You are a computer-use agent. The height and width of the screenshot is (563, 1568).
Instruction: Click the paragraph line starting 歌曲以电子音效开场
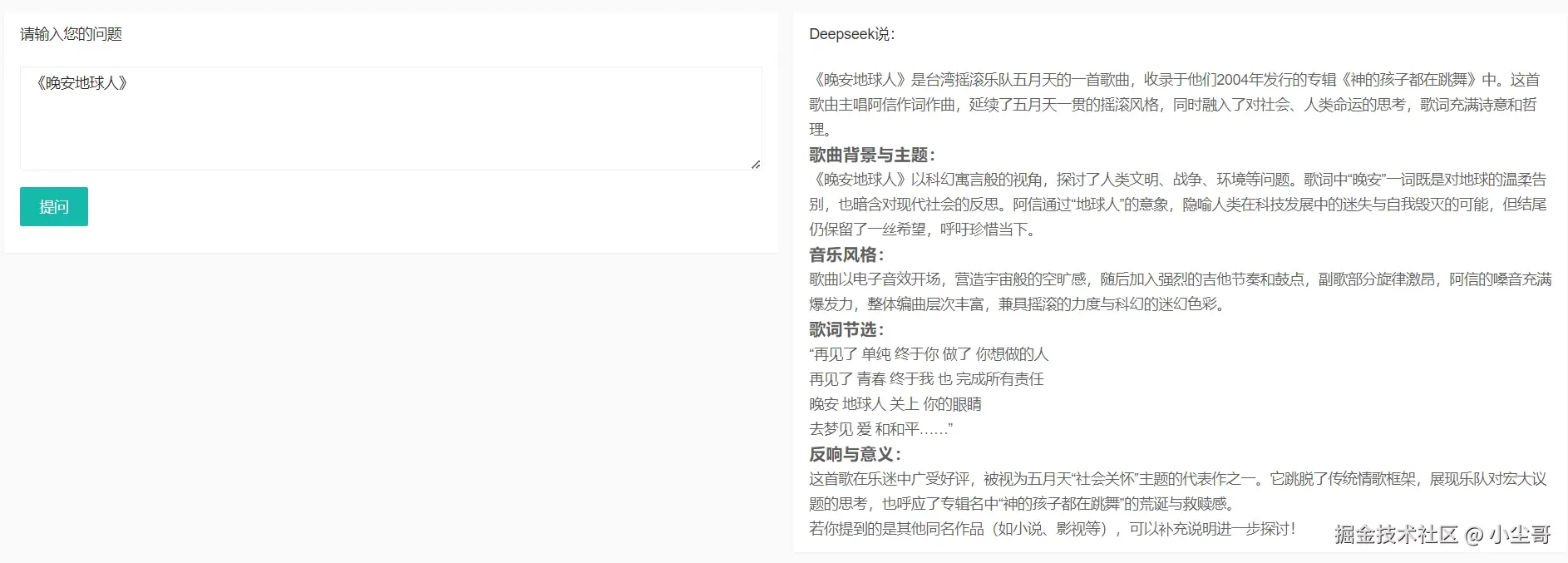1181,279
